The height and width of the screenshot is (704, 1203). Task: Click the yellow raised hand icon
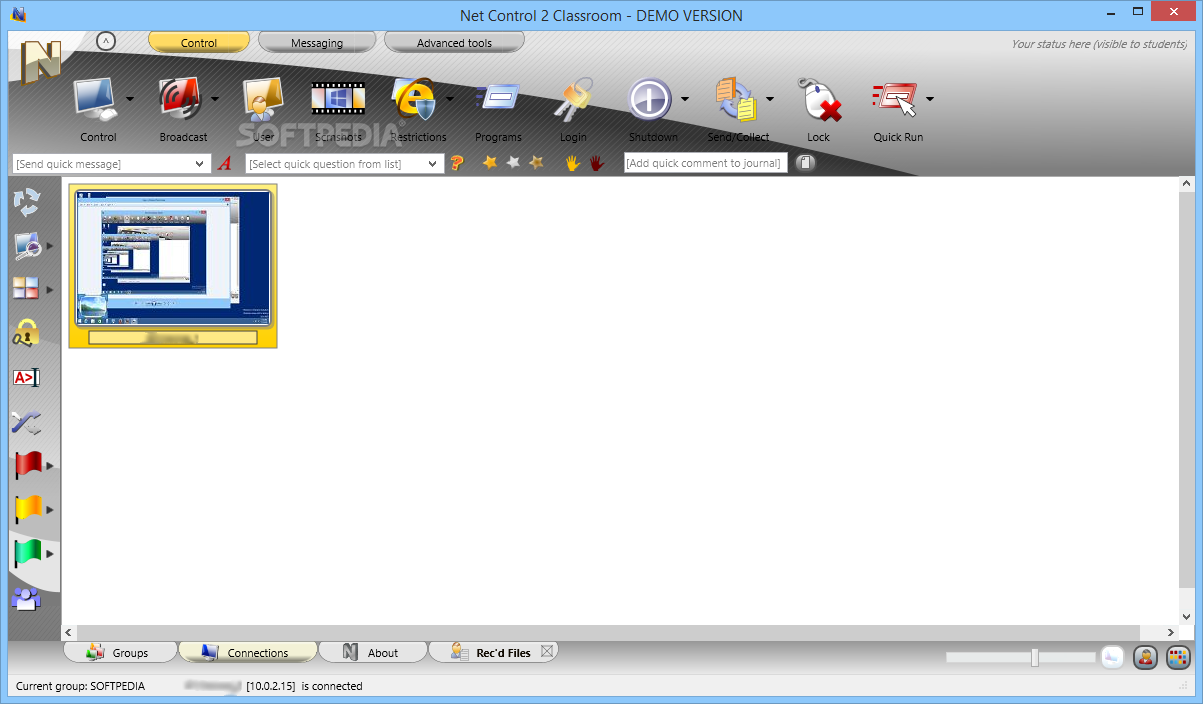[573, 163]
